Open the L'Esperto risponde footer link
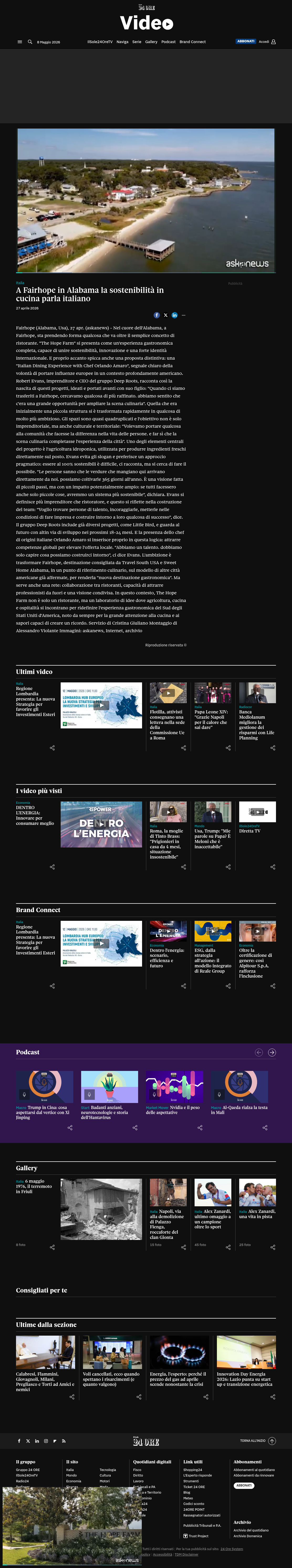 pyautogui.click(x=198, y=1475)
